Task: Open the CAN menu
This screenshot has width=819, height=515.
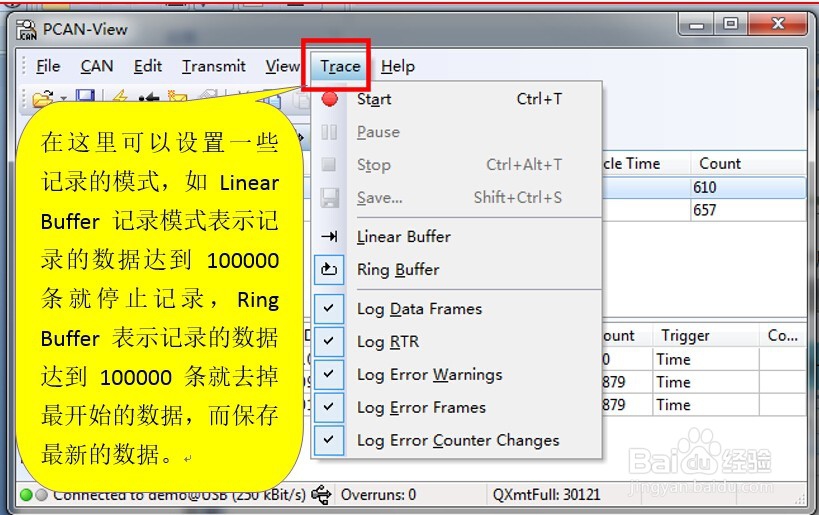Action: pos(97,66)
